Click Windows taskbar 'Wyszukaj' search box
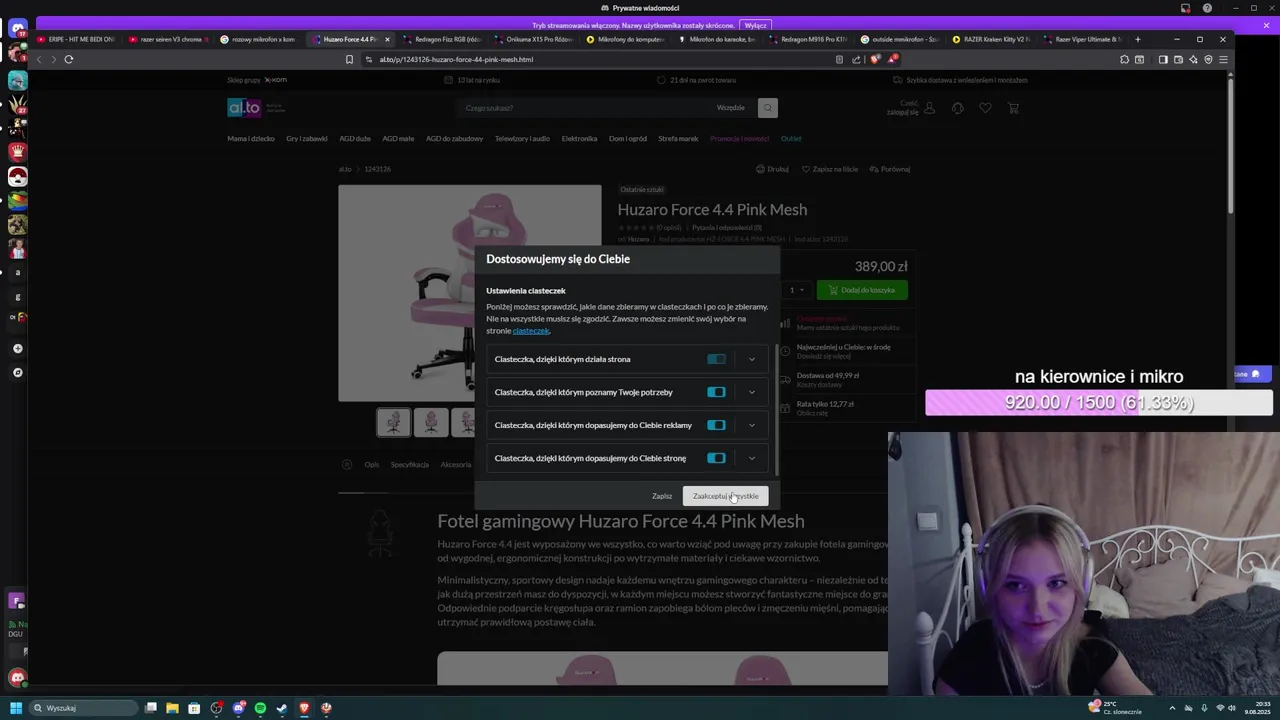 83,708
